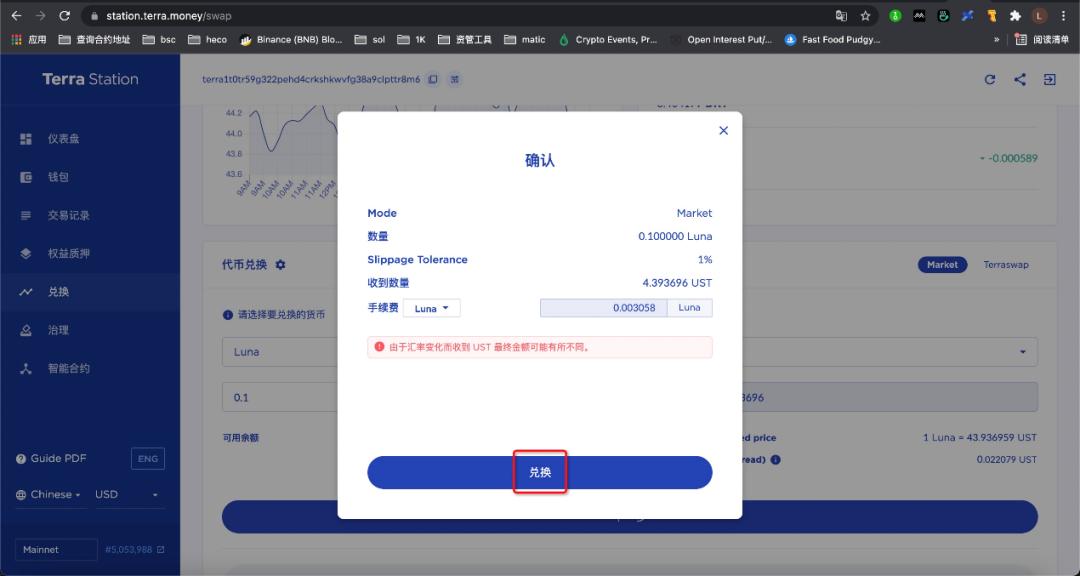The image size is (1080, 576).
Task: Copy the wallet address terra1t0tr59g322pehd
Action: [x=430, y=78]
